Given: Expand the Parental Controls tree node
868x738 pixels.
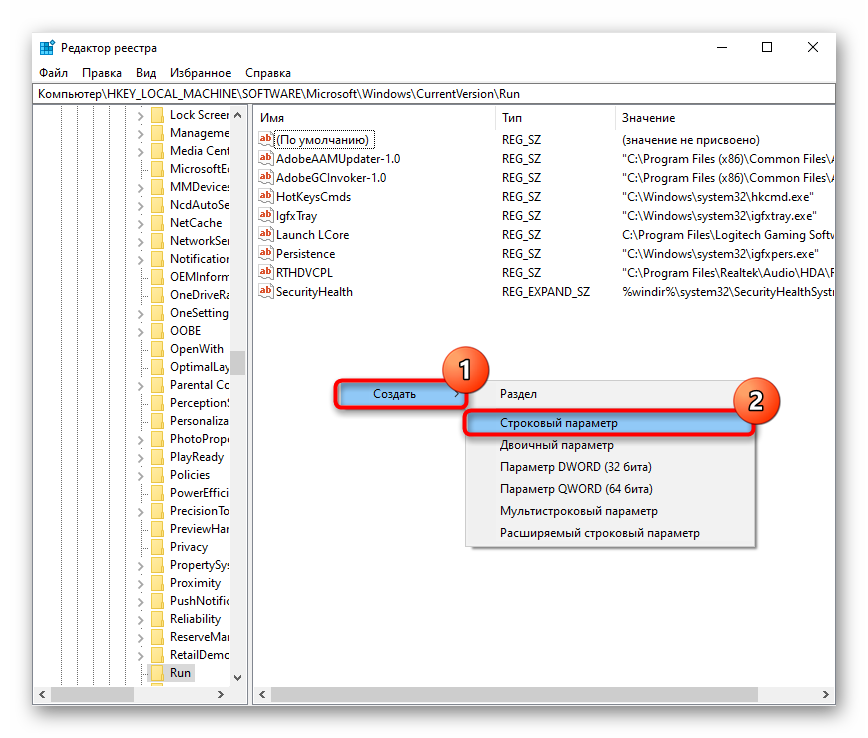Looking at the screenshot, I should pyautogui.click(x=140, y=385).
